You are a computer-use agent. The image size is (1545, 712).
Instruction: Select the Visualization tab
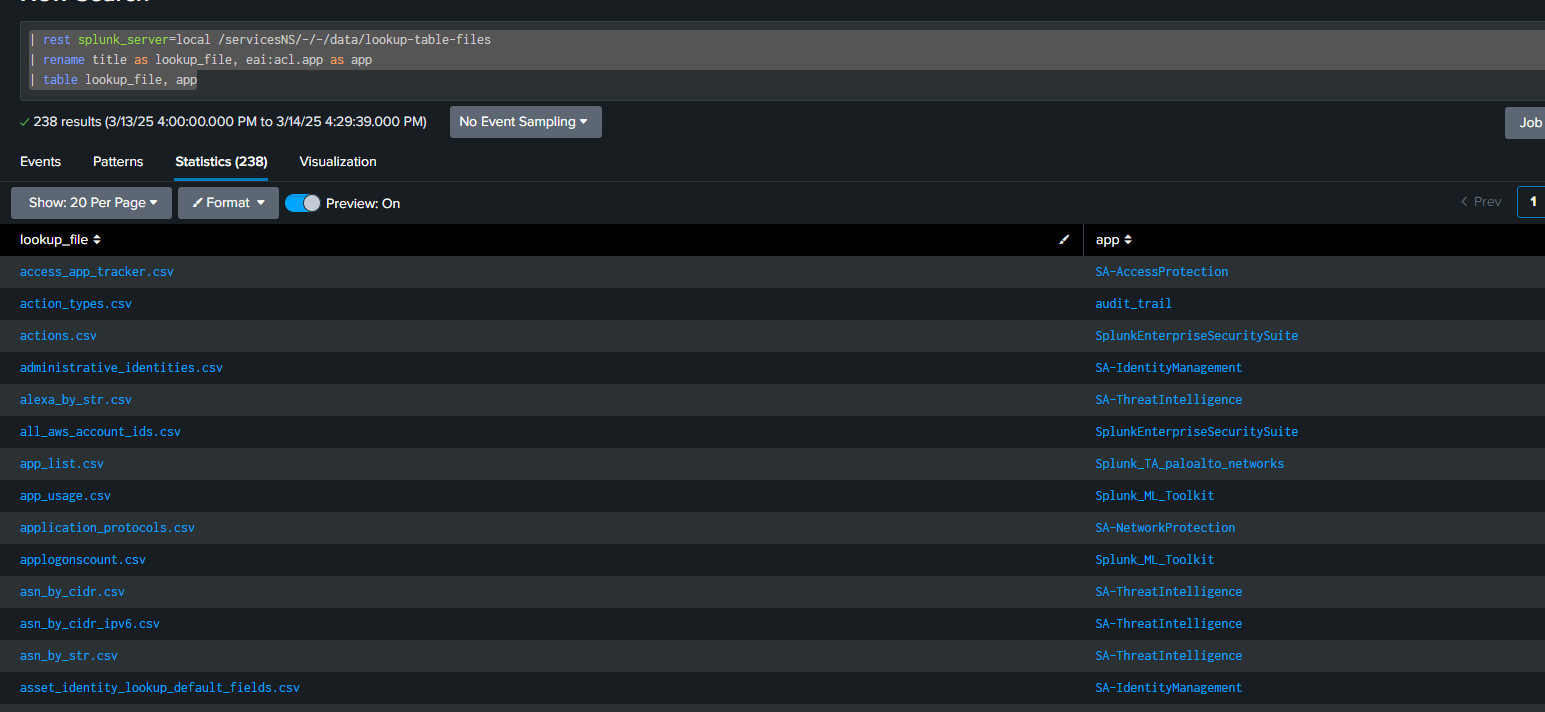(338, 161)
